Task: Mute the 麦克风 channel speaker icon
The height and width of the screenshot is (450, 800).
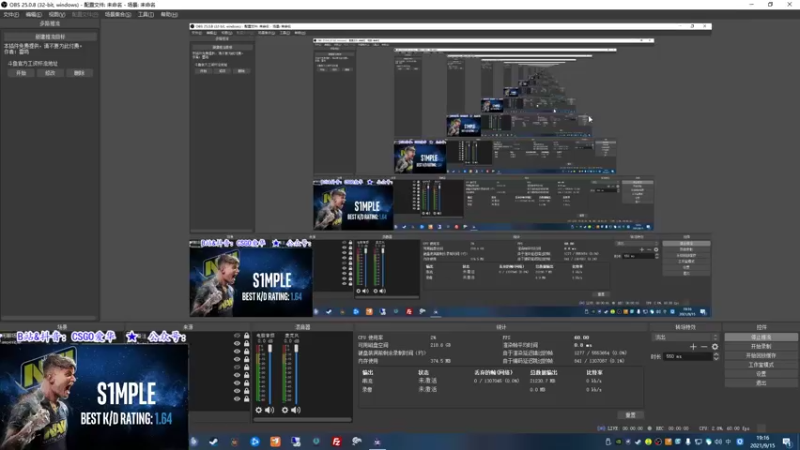Action: [x=295, y=410]
